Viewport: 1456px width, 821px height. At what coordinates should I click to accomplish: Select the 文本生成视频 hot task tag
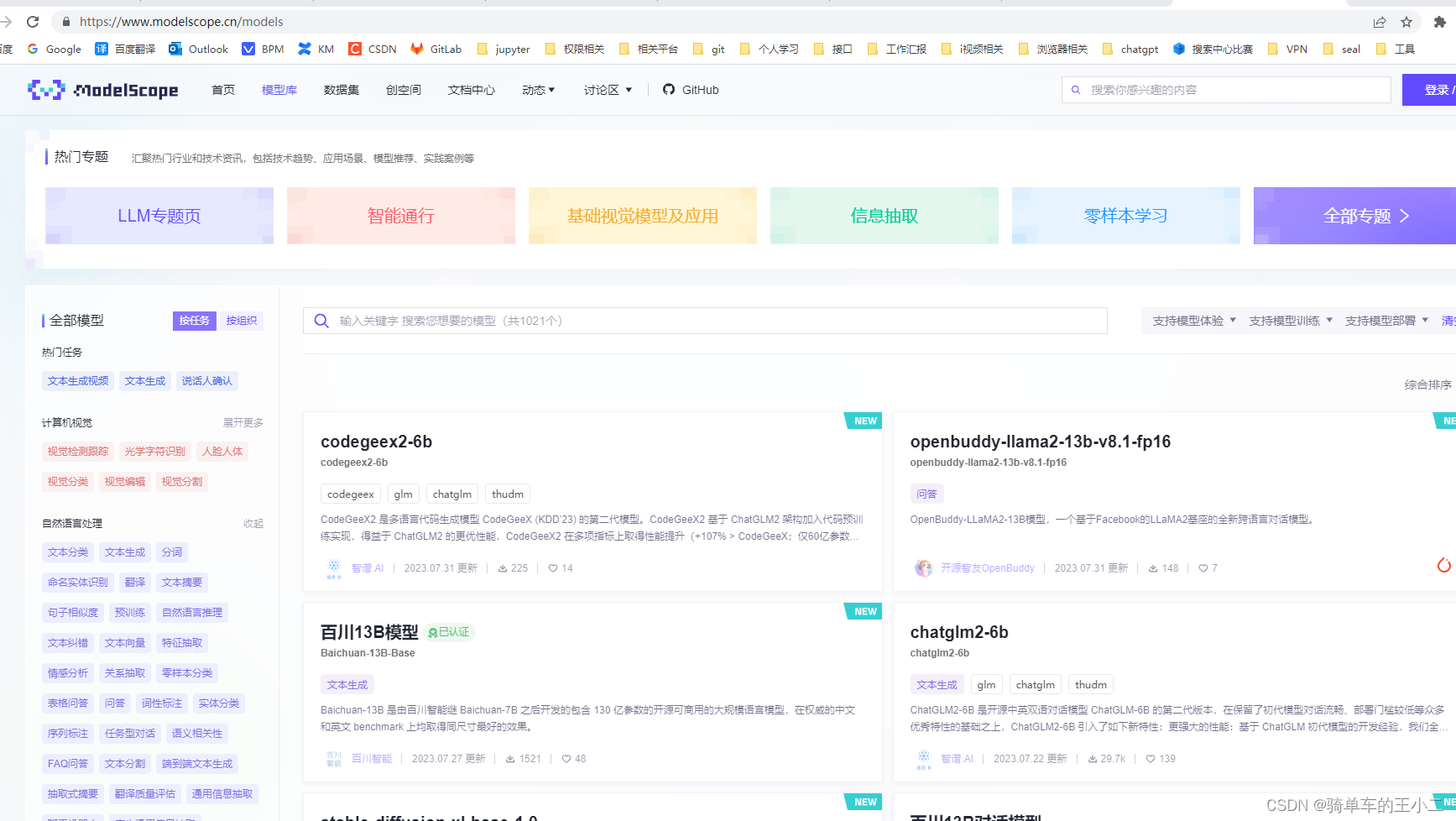tap(78, 381)
